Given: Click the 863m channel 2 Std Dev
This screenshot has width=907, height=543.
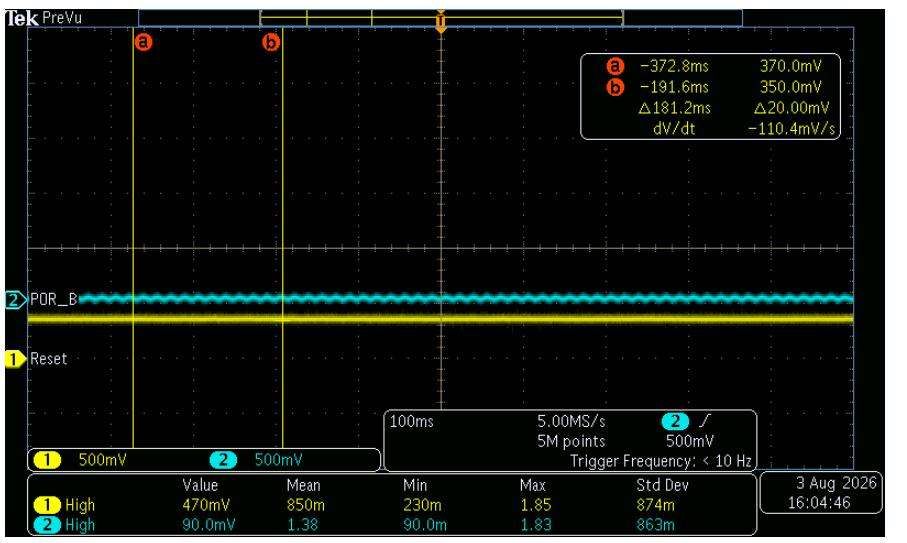Looking at the screenshot, I should coord(655,525).
